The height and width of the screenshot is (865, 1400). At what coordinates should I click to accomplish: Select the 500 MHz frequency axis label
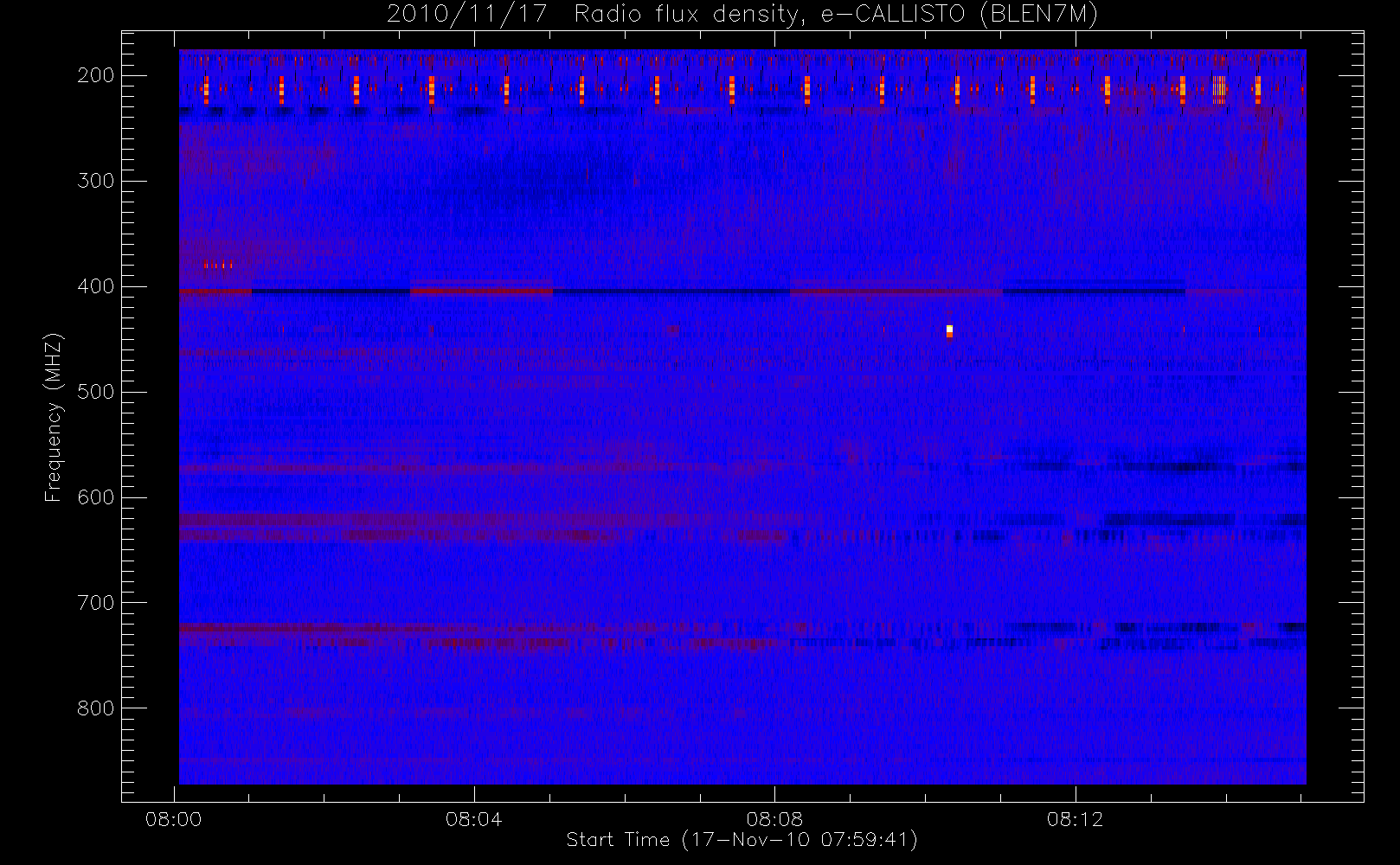click(x=95, y=392)
